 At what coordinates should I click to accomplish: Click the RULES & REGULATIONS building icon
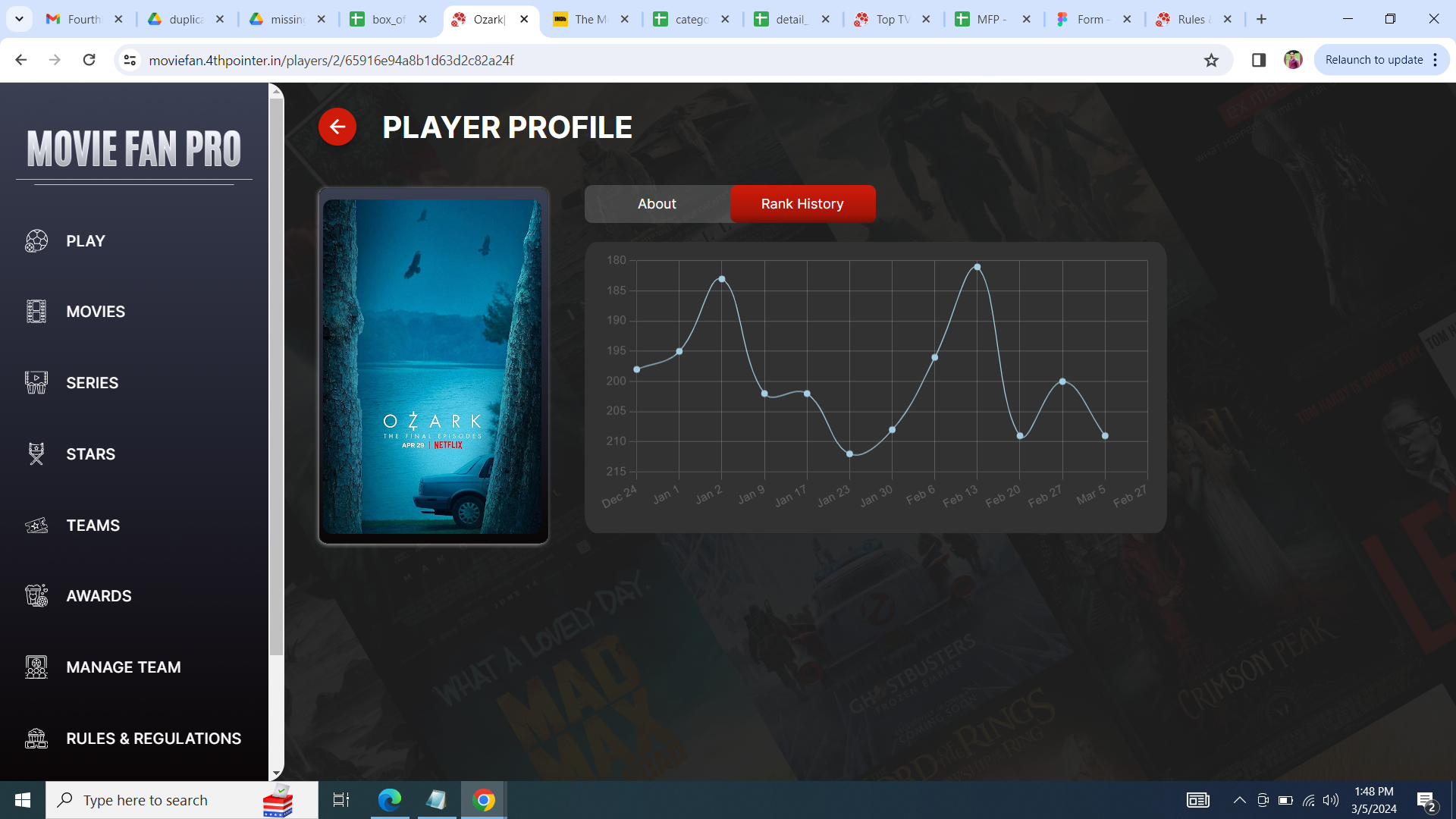[x=36, y=739]
